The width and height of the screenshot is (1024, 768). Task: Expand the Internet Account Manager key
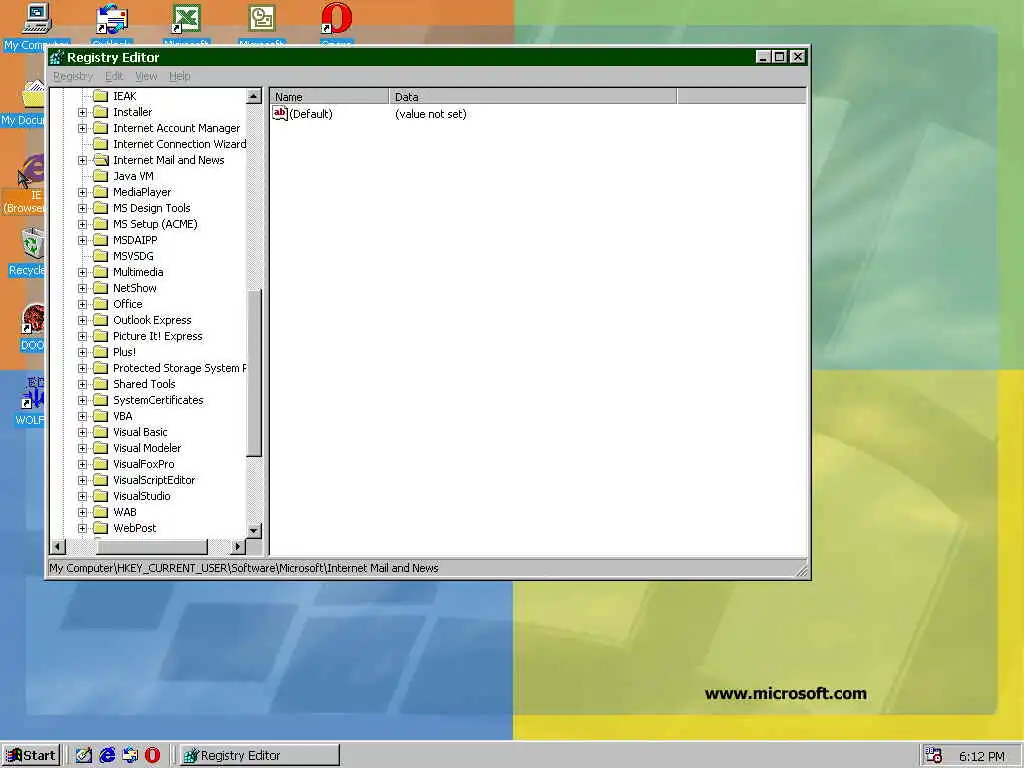click(x=82, y=128)
